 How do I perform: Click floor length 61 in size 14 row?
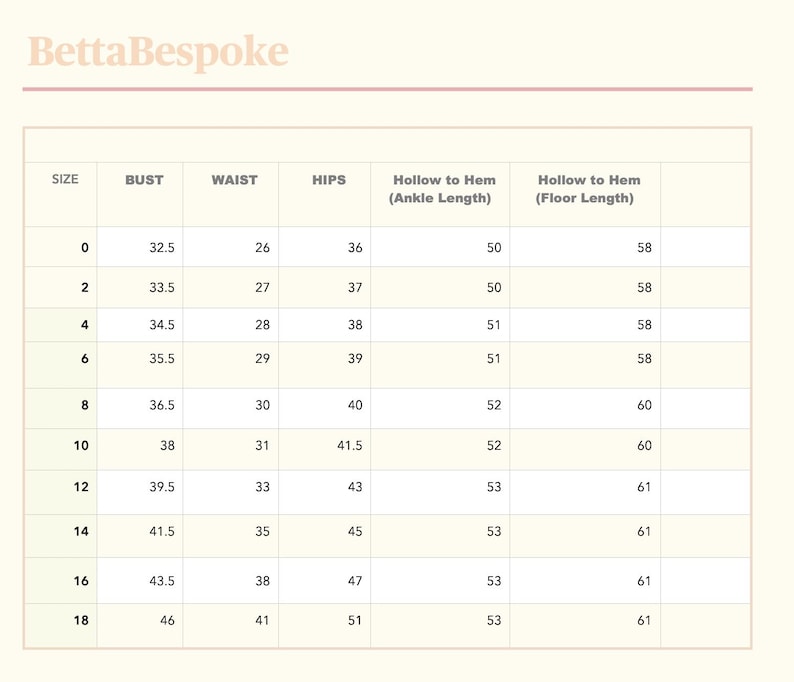pos(644,532)
